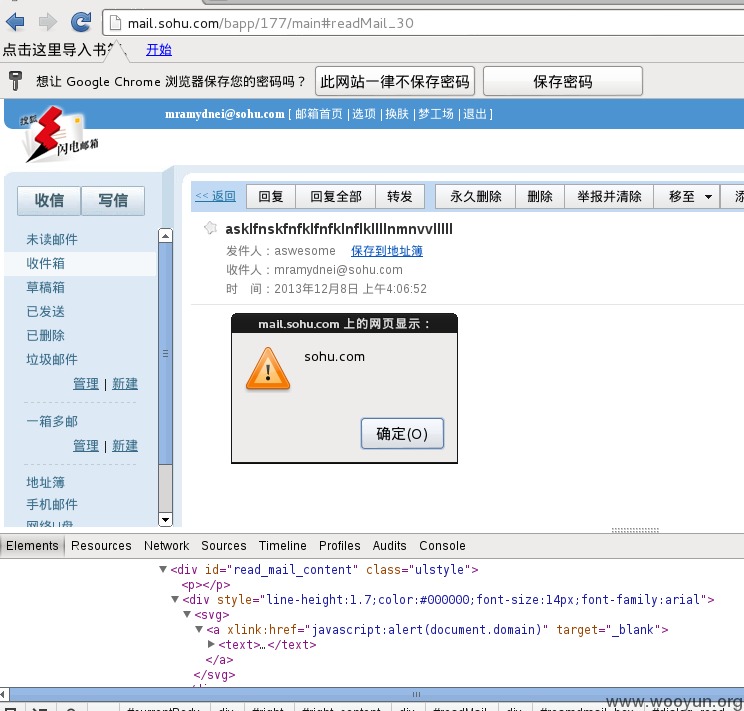Viewport: 744px width, 711px height.
Task: Click the 转发 button
Action: point(400,196)
